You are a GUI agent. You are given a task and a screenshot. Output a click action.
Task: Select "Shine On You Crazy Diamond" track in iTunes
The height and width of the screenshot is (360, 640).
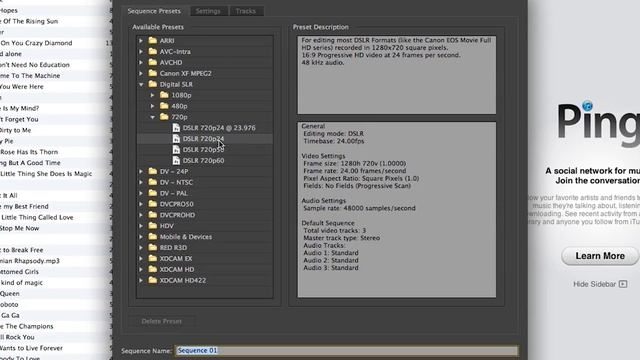click(x=36, y=43)
